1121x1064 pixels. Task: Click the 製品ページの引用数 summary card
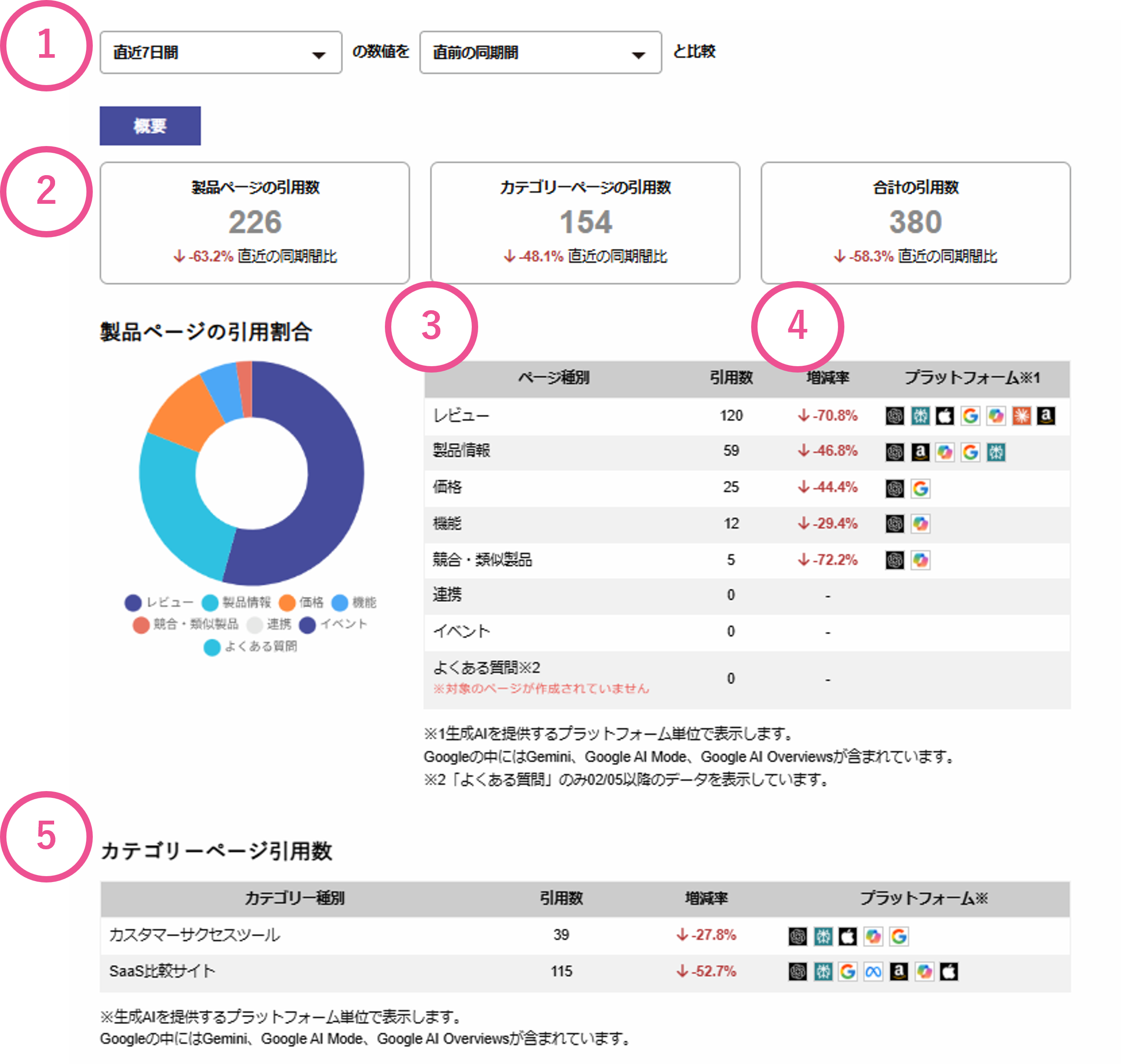click(255, 222)
